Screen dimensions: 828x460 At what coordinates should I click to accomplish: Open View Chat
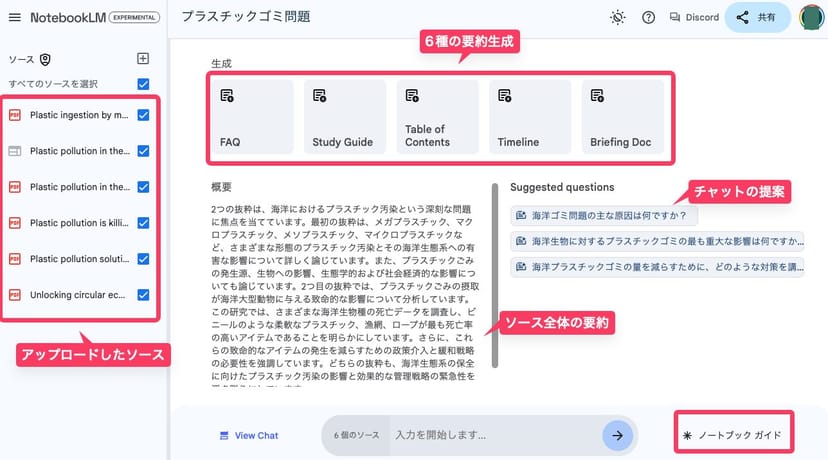coord(248,436)
